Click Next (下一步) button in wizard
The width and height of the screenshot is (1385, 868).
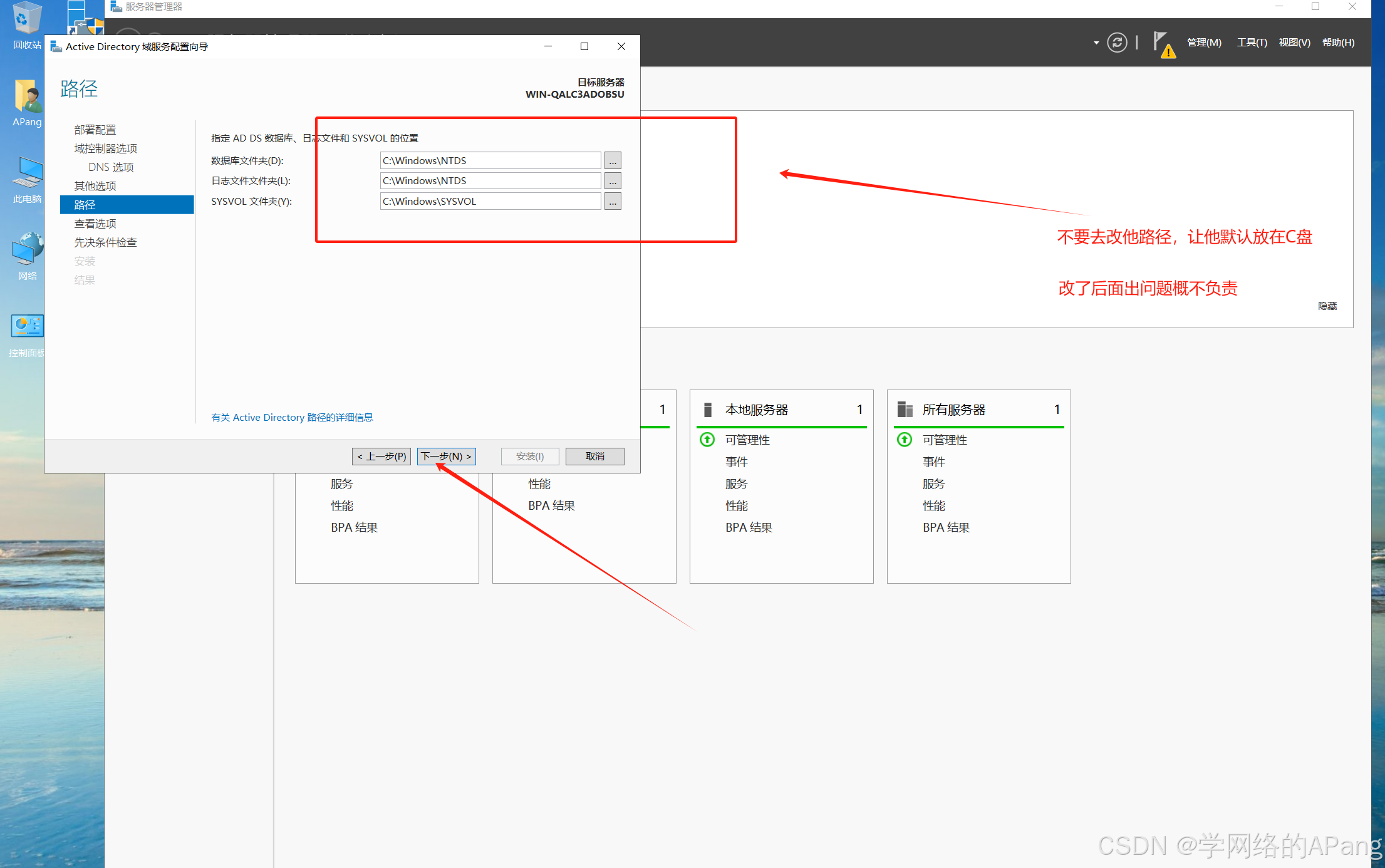(446, 457)
